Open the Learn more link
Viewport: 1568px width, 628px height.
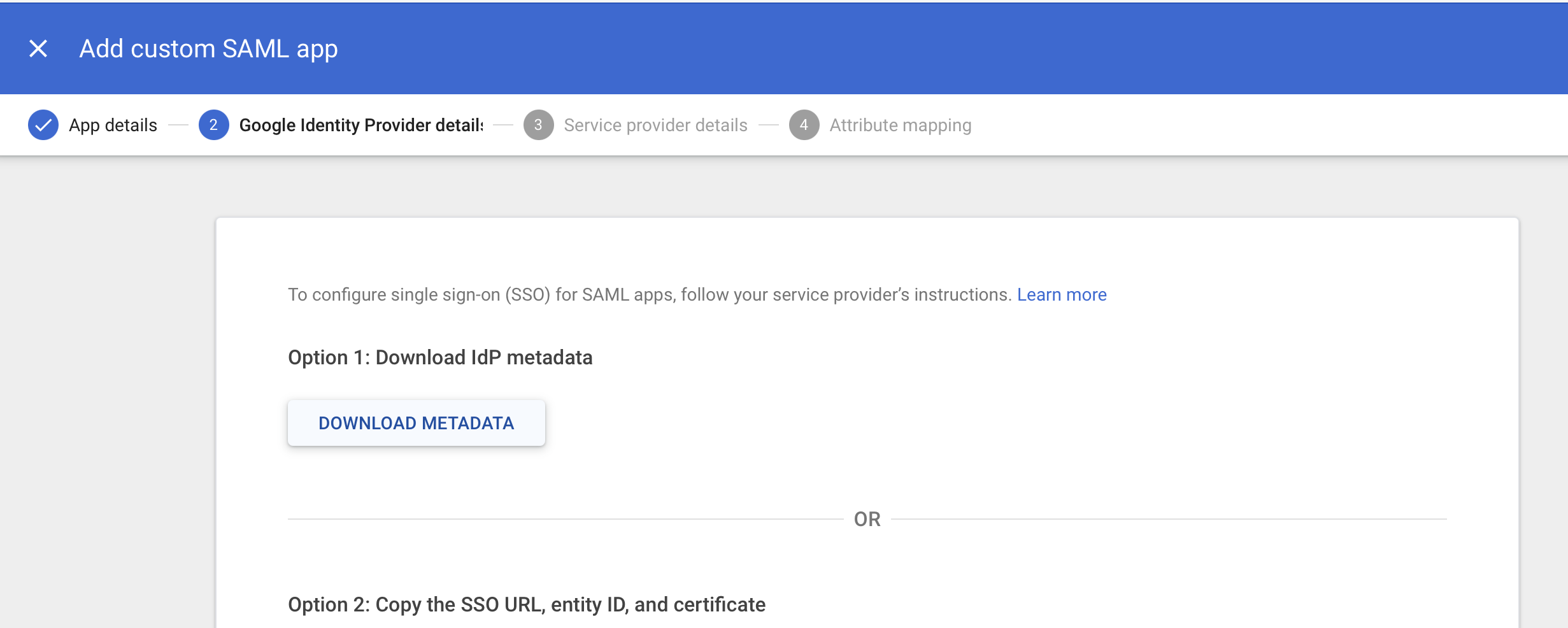[1062, 294]
